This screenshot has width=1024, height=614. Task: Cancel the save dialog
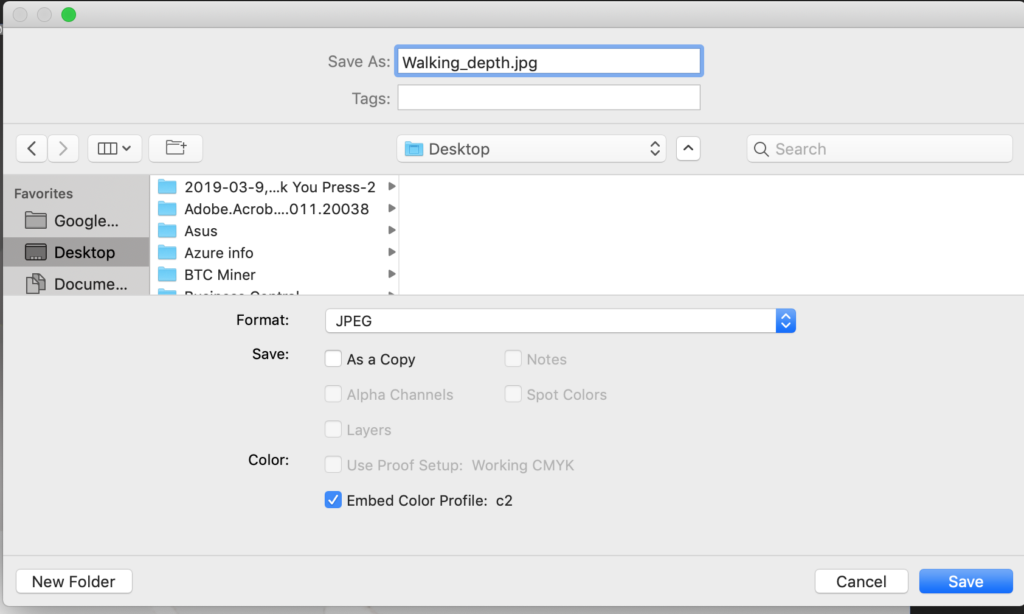click(x=861, y=581)
